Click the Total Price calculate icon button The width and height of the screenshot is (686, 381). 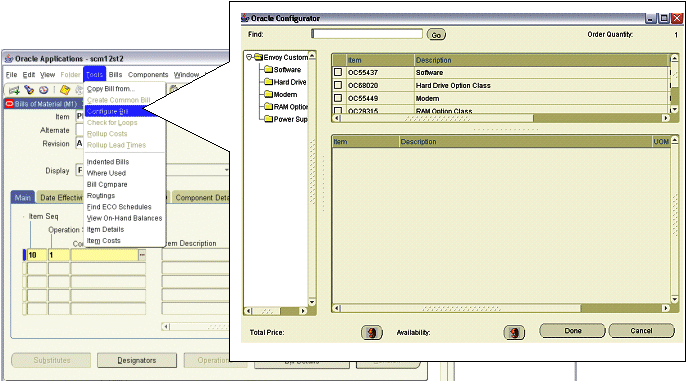point(372,333)
